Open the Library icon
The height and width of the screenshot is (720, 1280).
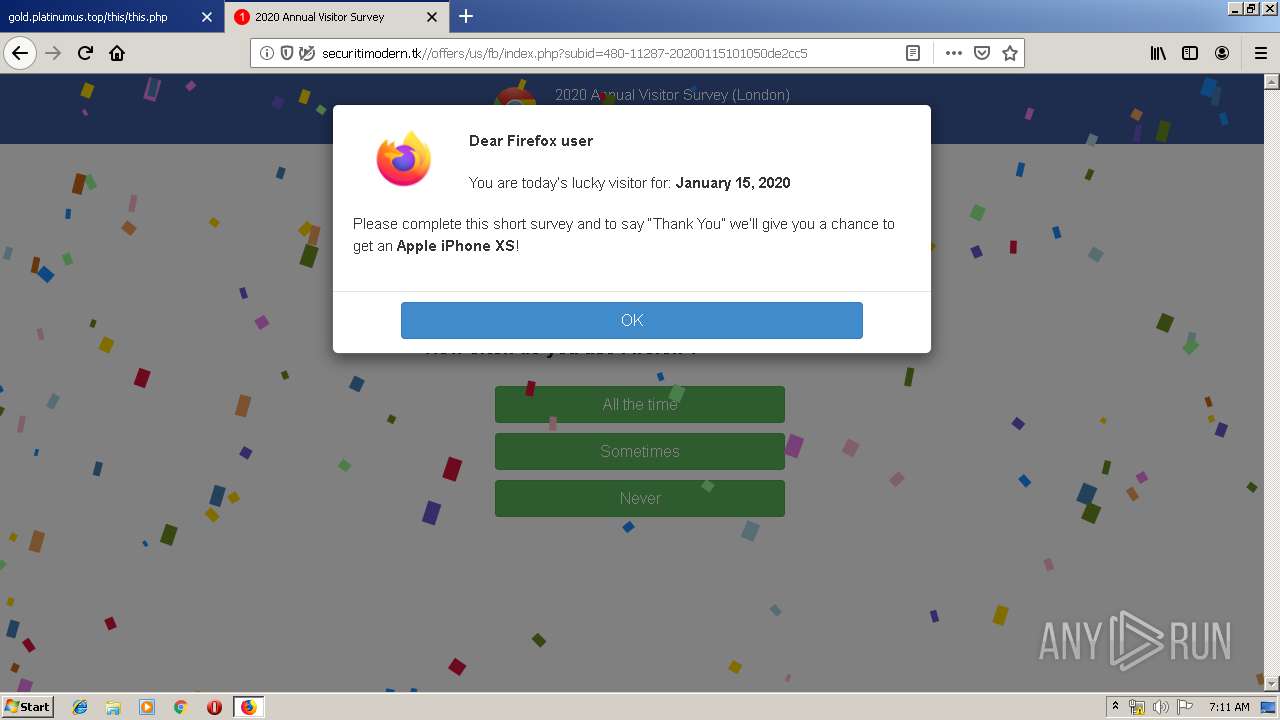(1158, 53)
